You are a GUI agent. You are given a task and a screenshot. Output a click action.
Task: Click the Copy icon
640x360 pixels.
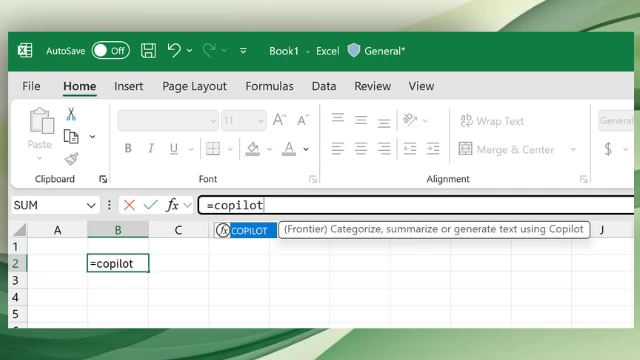(x=71, y=136)
